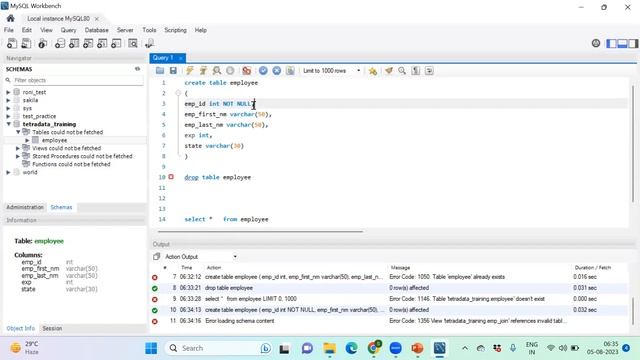The width and height of the screenshot is (640, 360).
Task: Rollback the current transaction
Action: [x=277, y=71]
